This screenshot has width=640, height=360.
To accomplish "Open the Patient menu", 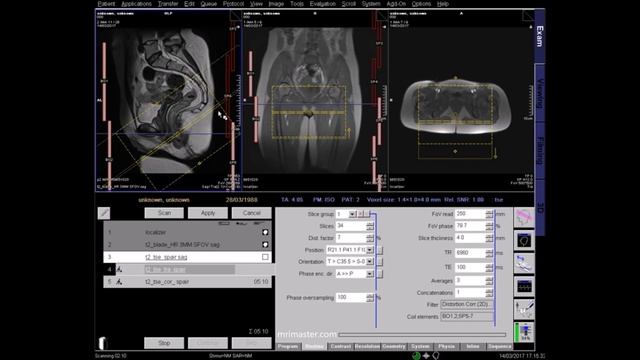I will click(x=106, y=4).
